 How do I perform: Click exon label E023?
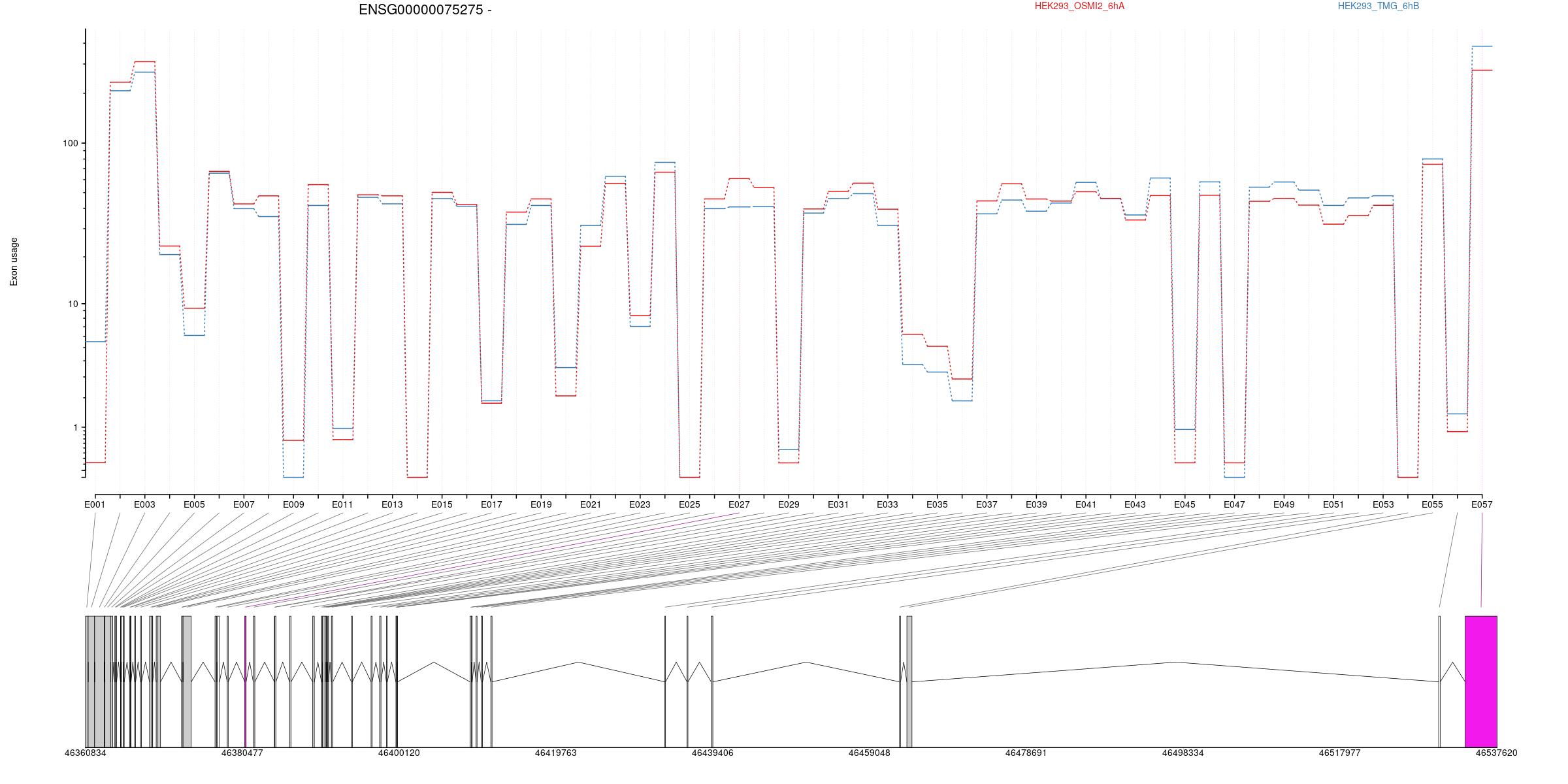coord(640,504)
